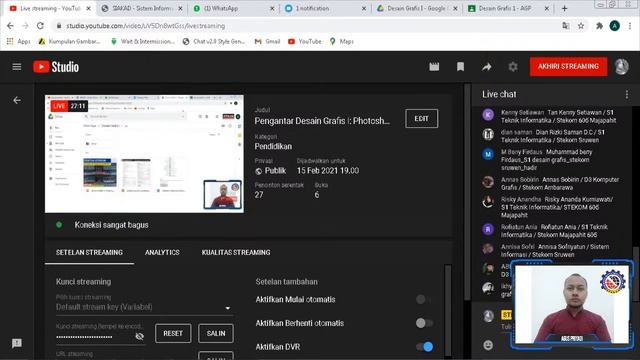Image resolution: width=640 pixels, height=360 pixels.
Task: Open Chrome three-dot menu
Action: coord(630,26)
